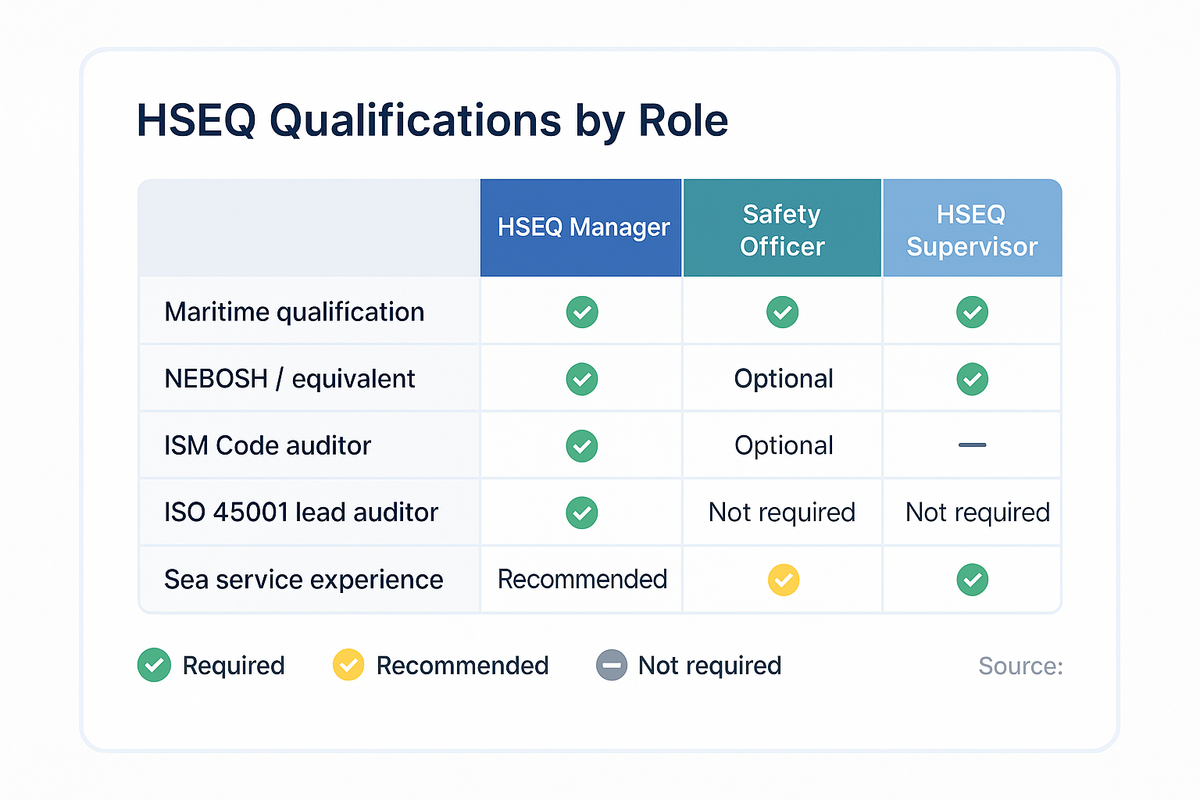1200x800 pixels.
Task: Select the Recommended cell under HSEQ Manager
Action: pos(581,579)
